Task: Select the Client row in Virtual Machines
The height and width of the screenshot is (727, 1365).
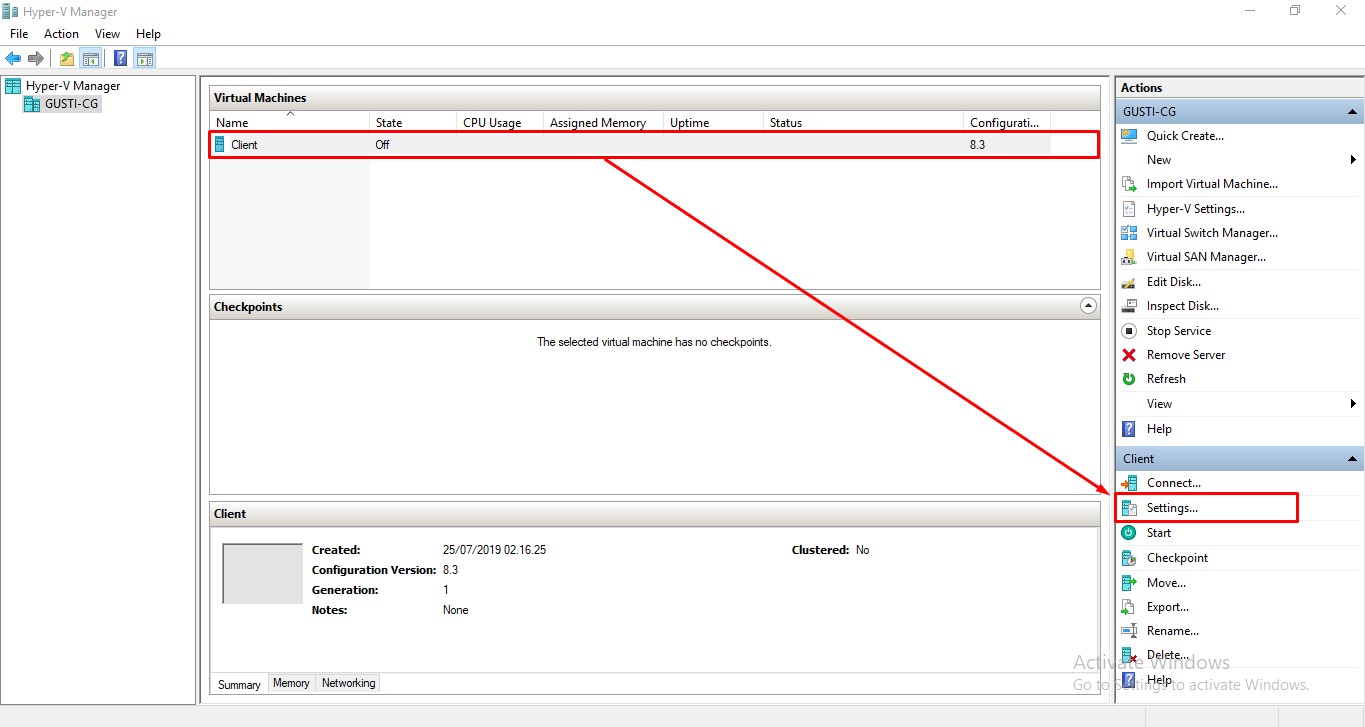Action: (654, 145)
